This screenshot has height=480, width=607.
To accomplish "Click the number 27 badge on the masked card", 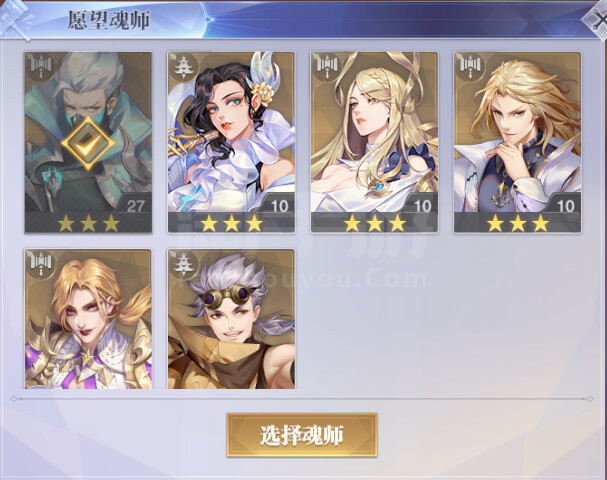I will [x=135, y=205].
